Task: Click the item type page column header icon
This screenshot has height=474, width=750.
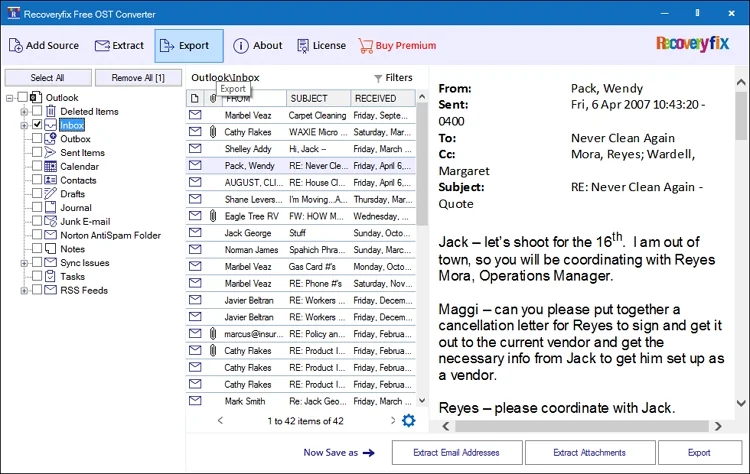Action: tap(195, 99)
